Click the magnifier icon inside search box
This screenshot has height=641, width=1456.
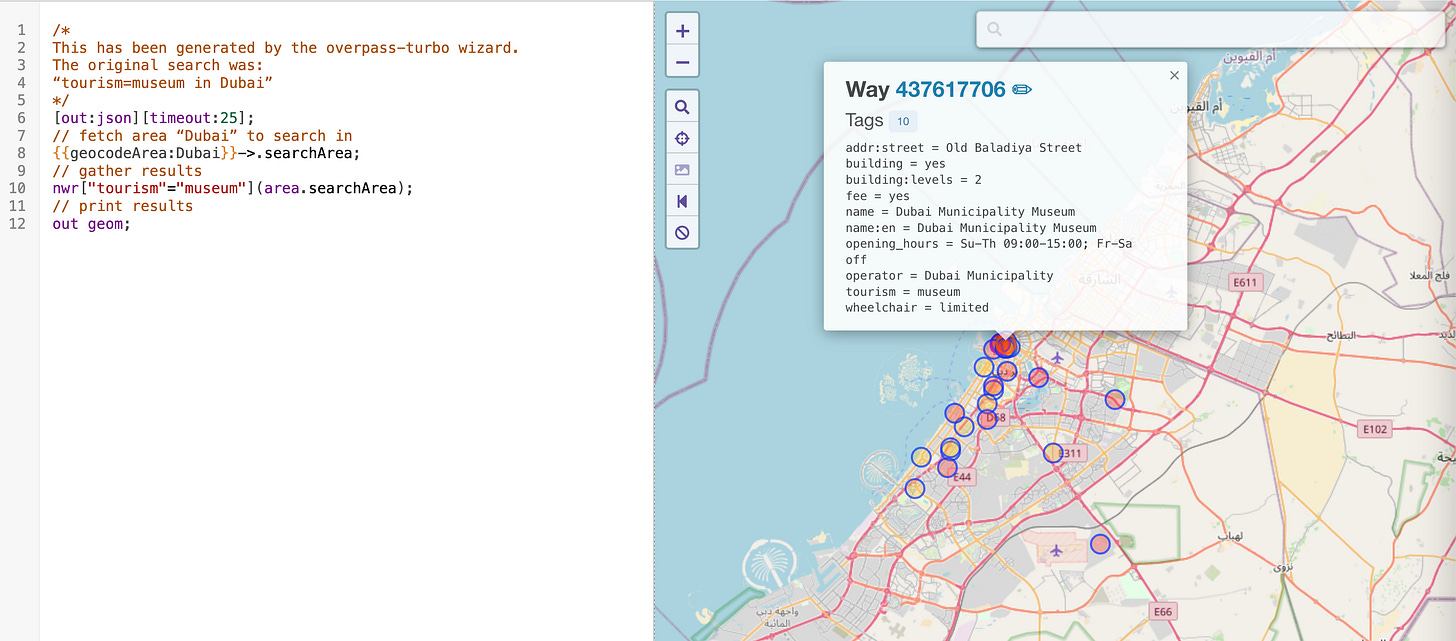994,29
